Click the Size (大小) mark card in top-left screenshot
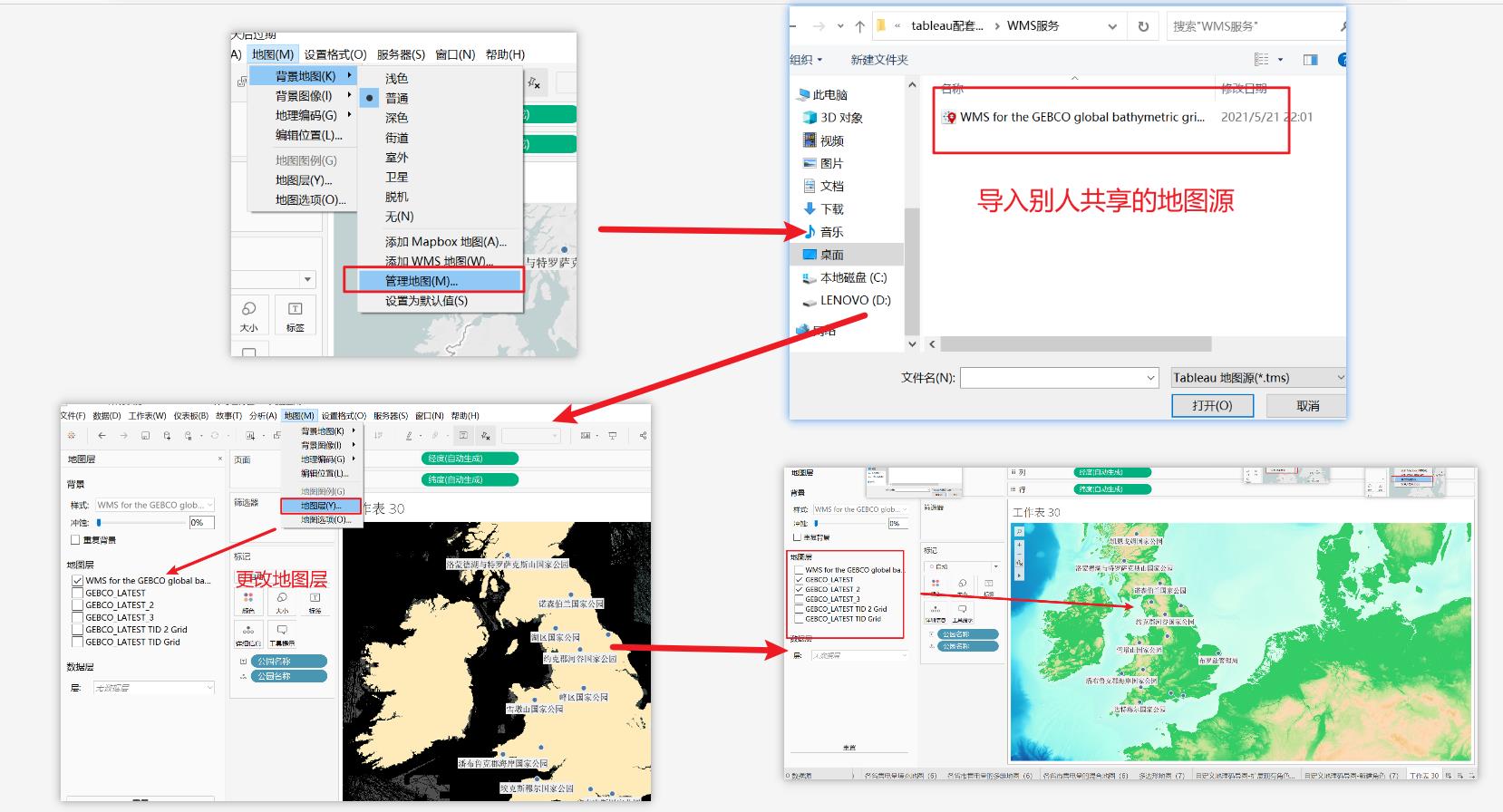The image size is (1503, 812). (249, 315)
